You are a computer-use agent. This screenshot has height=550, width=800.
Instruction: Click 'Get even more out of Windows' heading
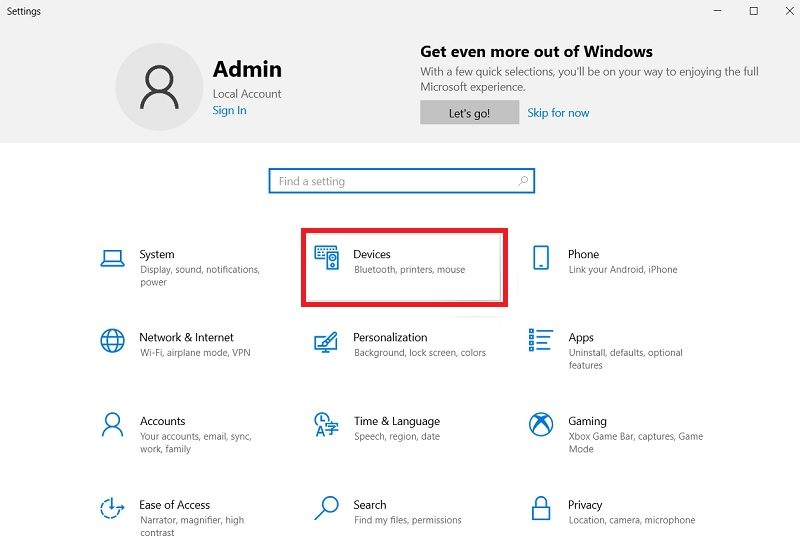[536, 52]
